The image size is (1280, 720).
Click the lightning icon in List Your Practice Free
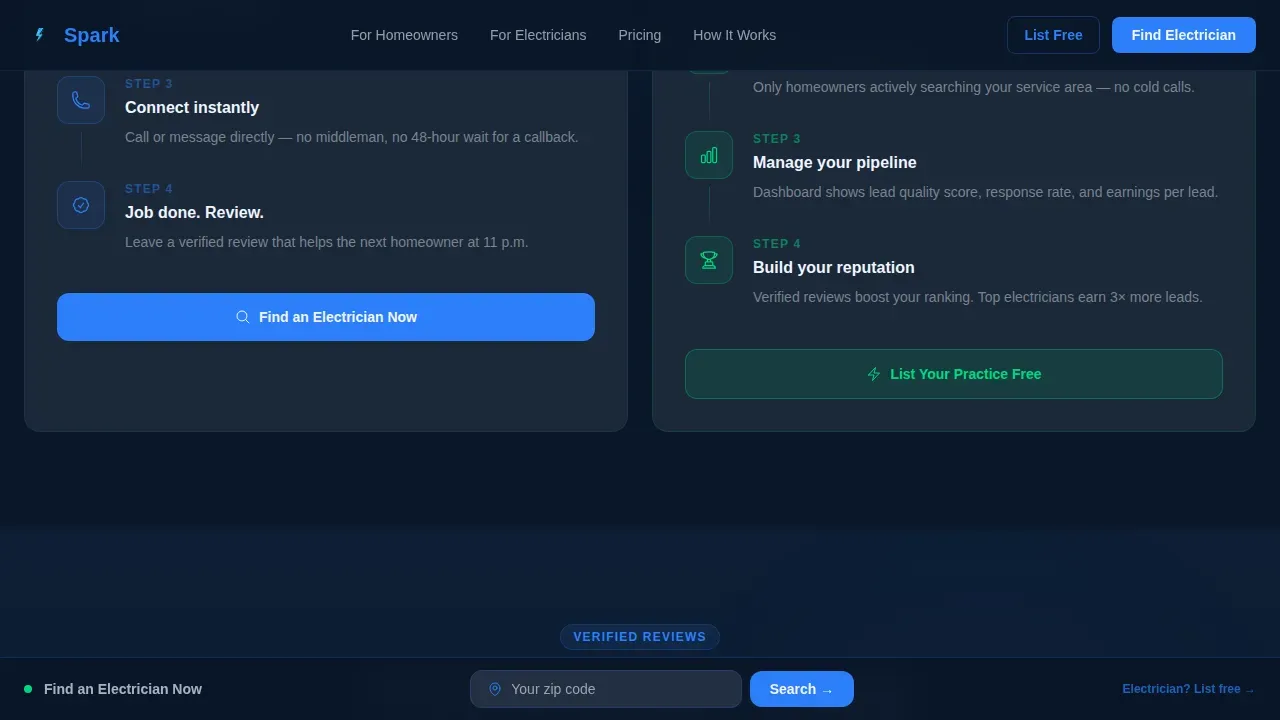[874, 374]
